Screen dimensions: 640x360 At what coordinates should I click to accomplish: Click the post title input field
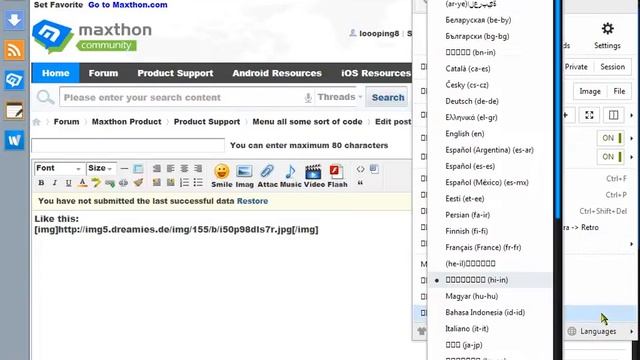[128, 145]
